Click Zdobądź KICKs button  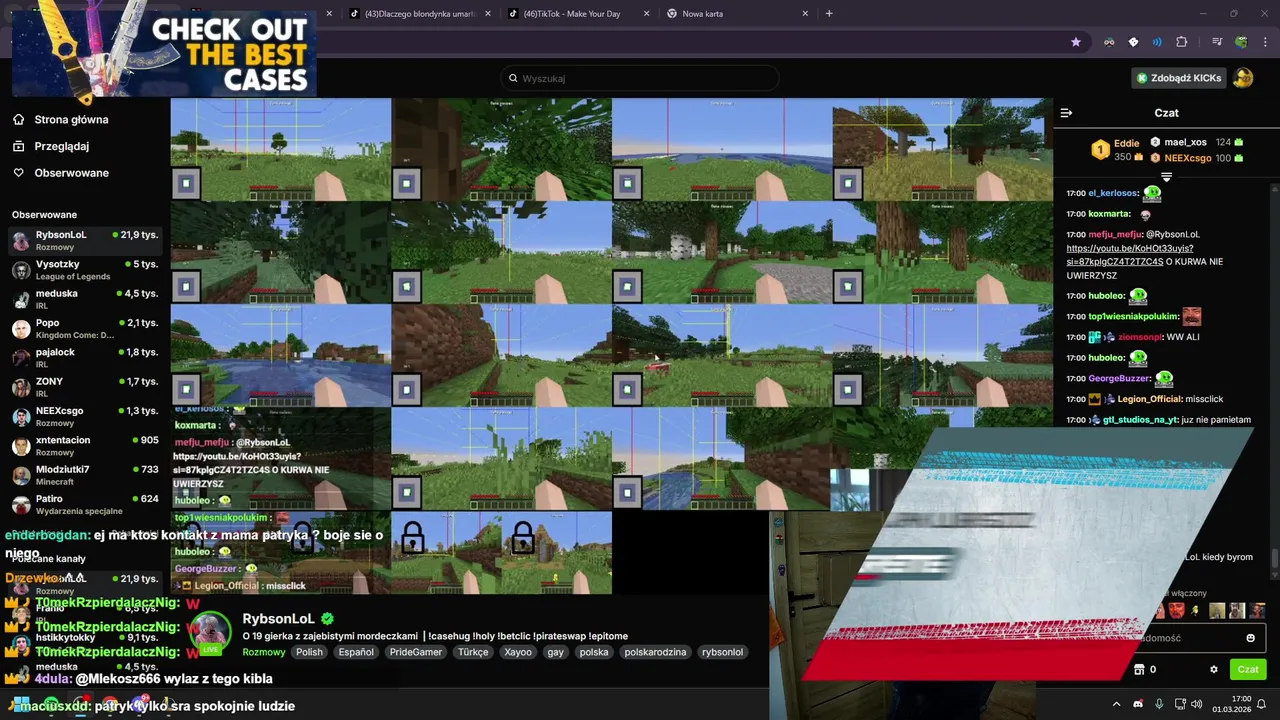(1178, 77)
